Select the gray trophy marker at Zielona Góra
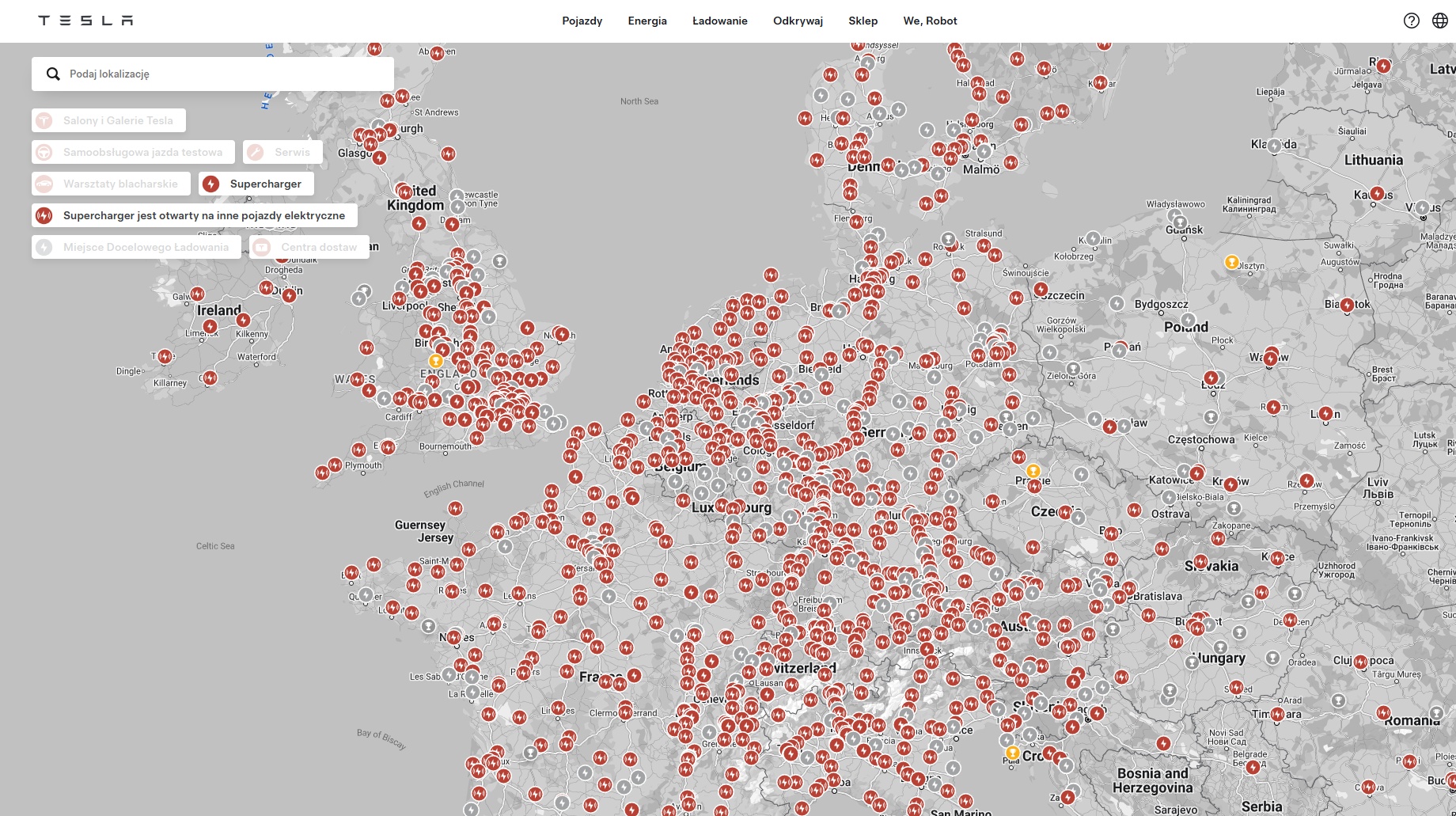This screenshot has width=1456, height=816. [x=1073, y=369]
